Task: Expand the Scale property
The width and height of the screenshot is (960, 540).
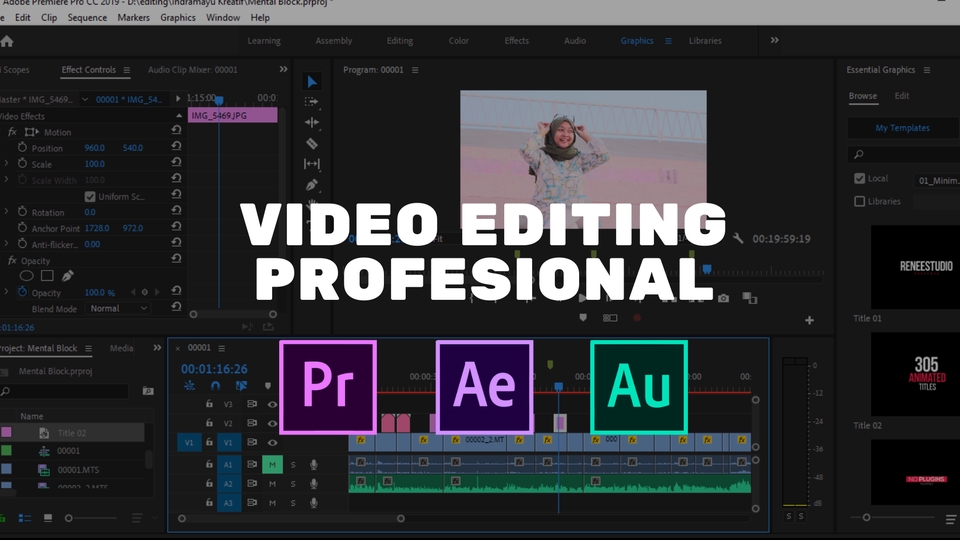Action: pyautogui.click(x=7, y=163)
